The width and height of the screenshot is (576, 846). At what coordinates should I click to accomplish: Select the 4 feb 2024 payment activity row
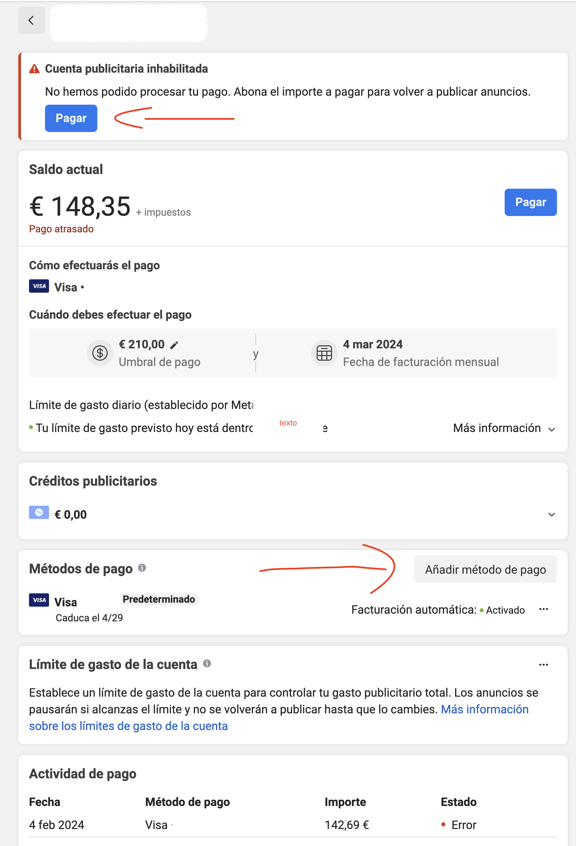click(292, 825)
